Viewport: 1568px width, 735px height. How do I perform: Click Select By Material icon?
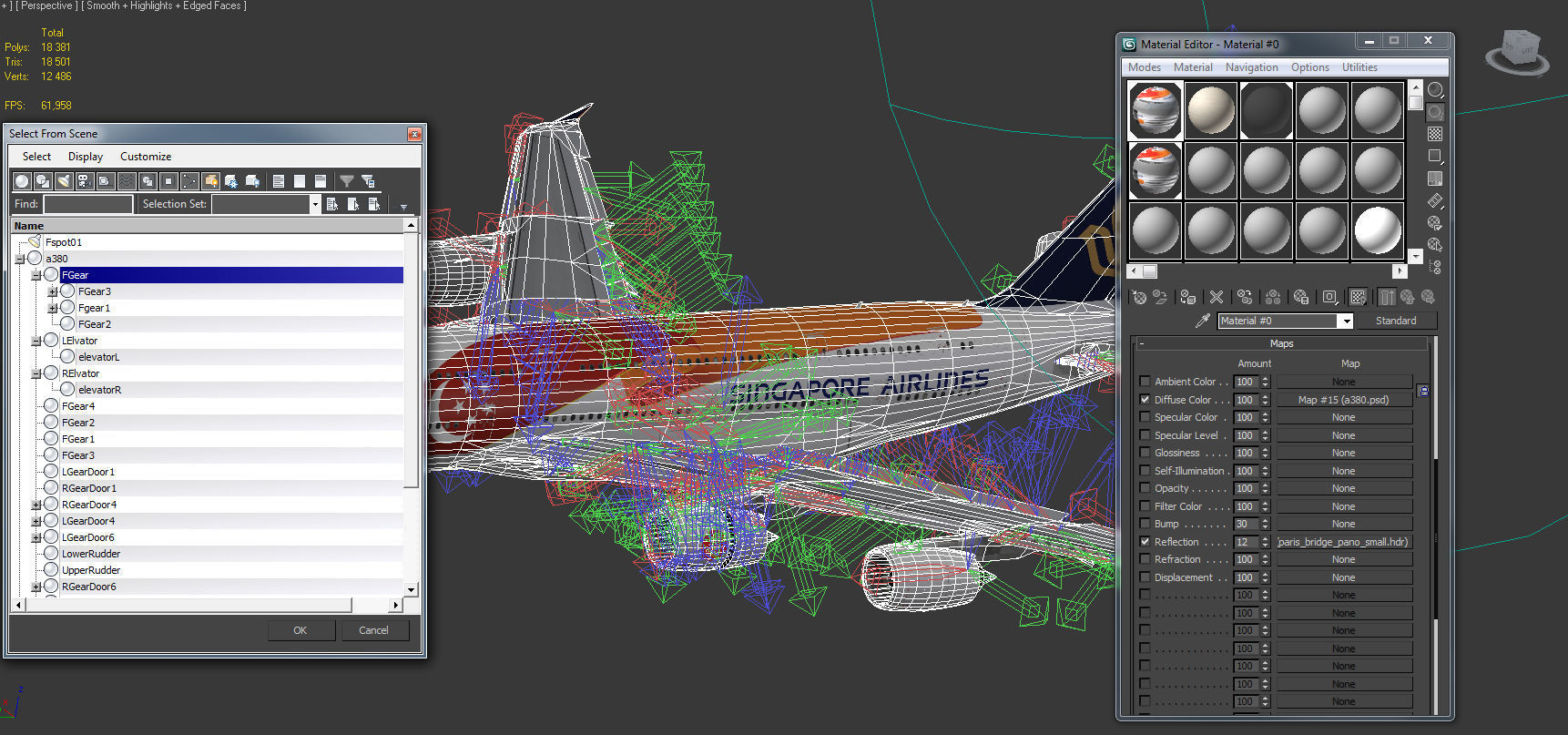tap(1435, 244)
